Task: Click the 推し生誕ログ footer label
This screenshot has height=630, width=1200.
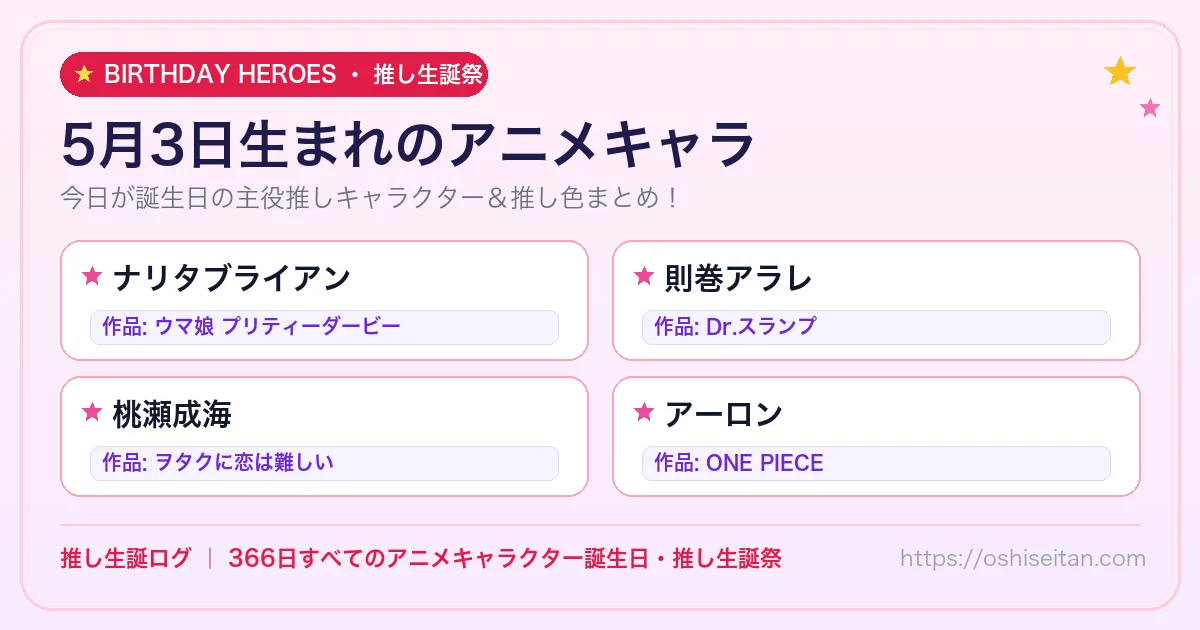Action: click(125, 558)
